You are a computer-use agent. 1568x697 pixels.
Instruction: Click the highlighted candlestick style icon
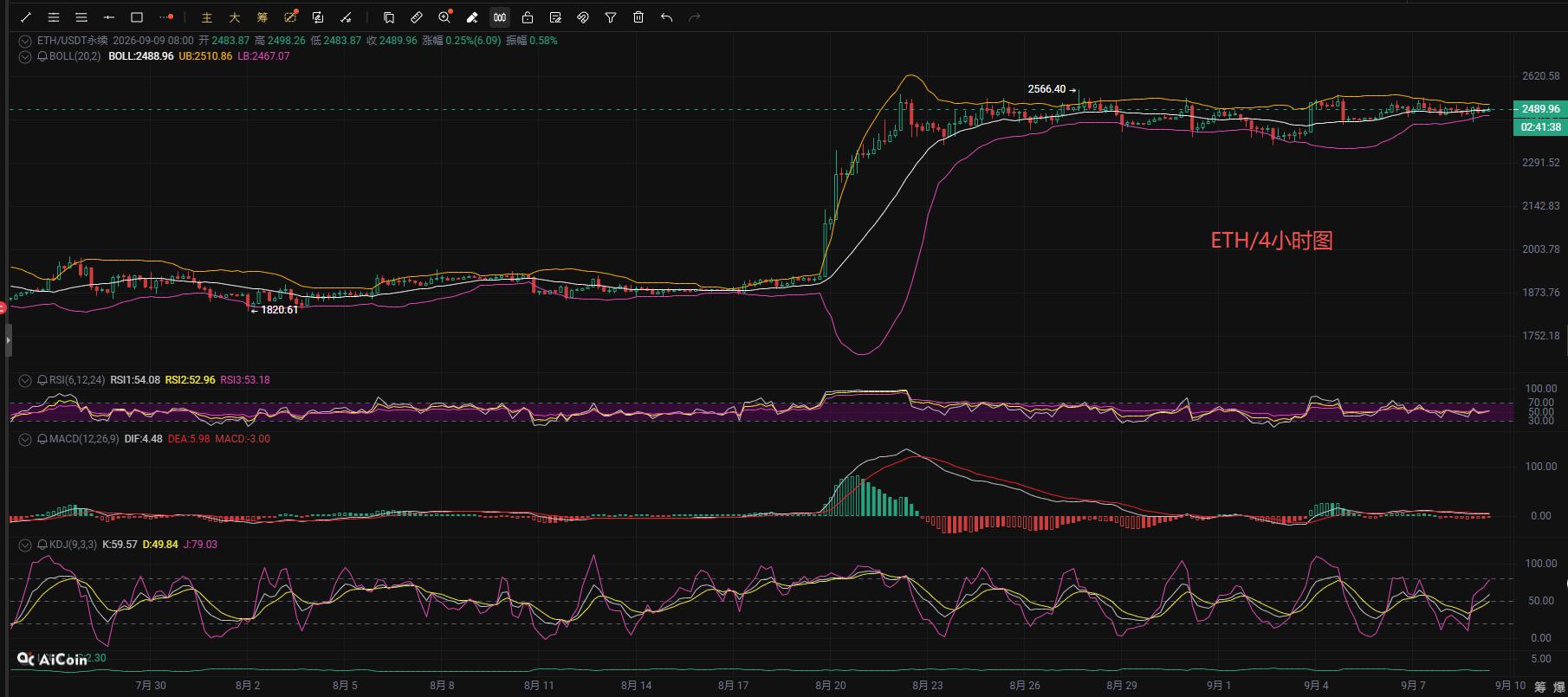pos(500,17)
